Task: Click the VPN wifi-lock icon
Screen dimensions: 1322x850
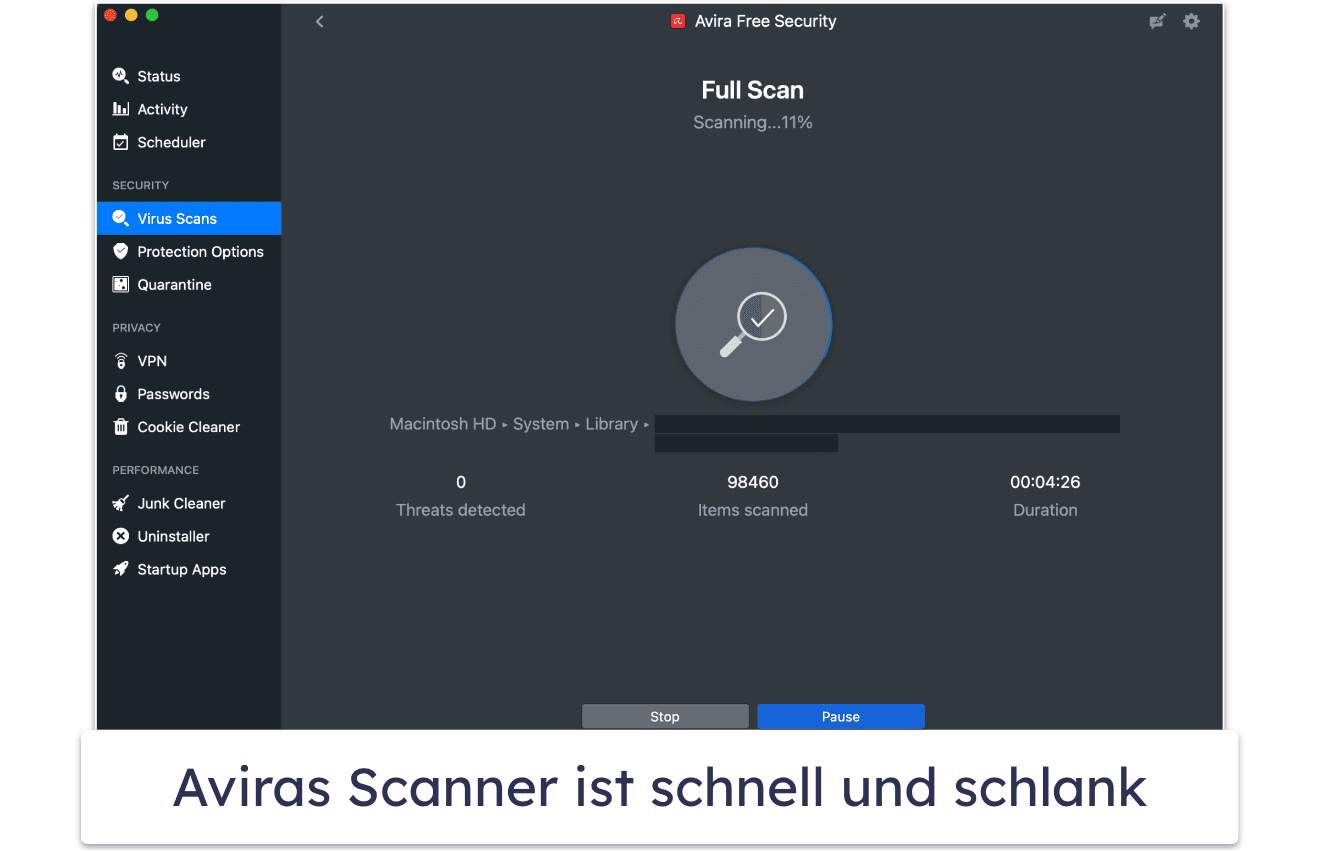Action: tap(120, 361)
